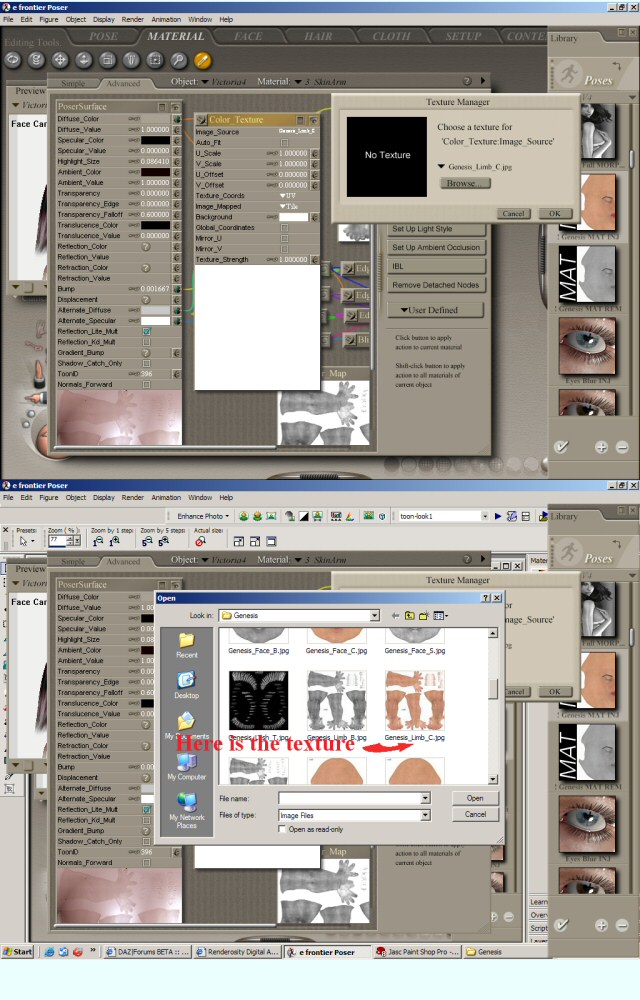Switch to the MATERIAL room tab

pyautogui.click(x=176, y=36)
